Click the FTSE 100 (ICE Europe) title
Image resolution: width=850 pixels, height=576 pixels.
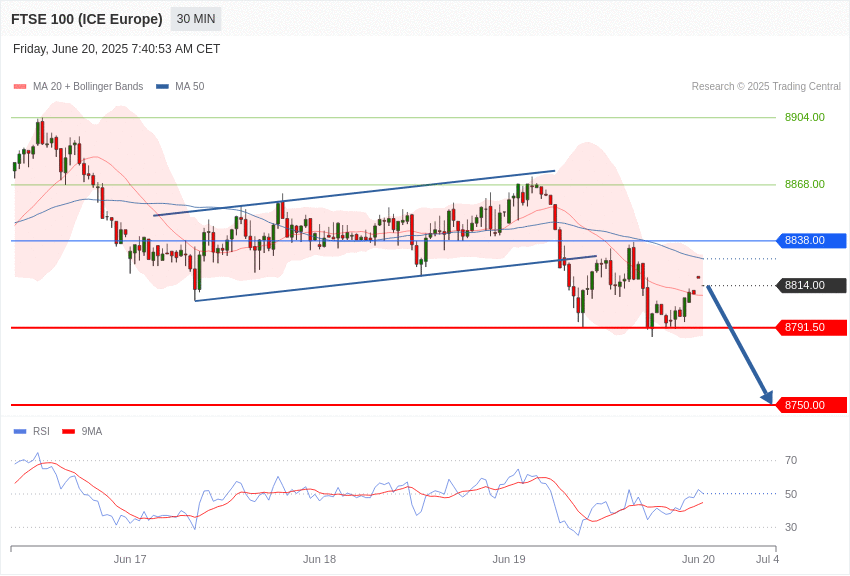click(87, 19)
